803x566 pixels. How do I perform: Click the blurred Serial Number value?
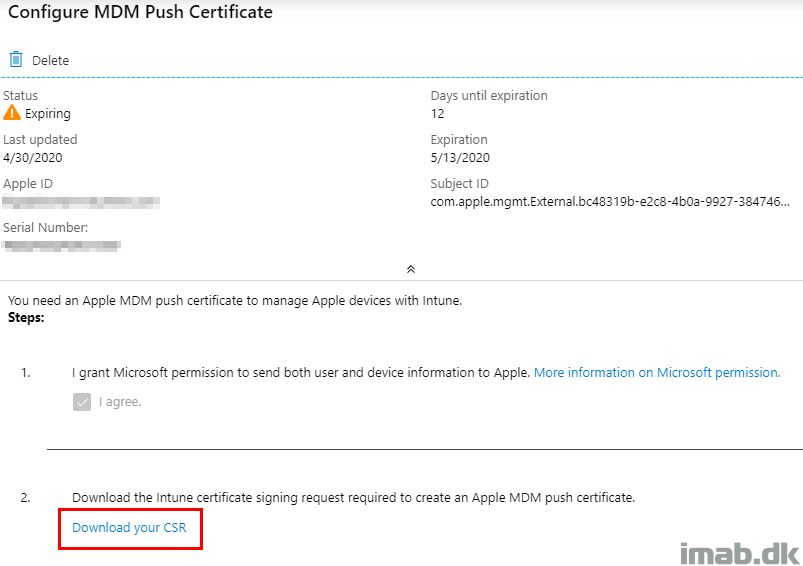(62, 244)
